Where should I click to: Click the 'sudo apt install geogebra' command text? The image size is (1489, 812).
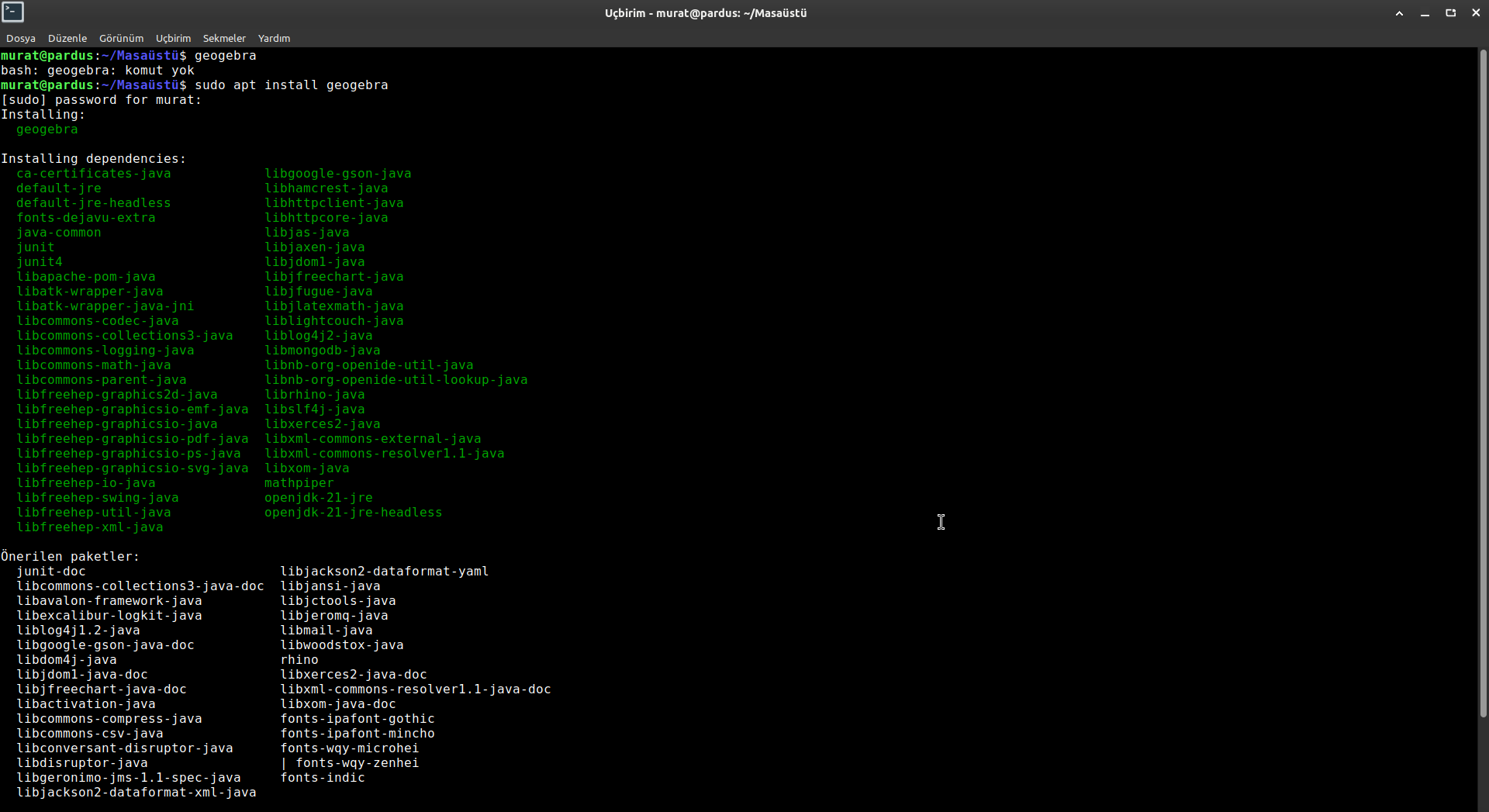click(x=292, y=85)
